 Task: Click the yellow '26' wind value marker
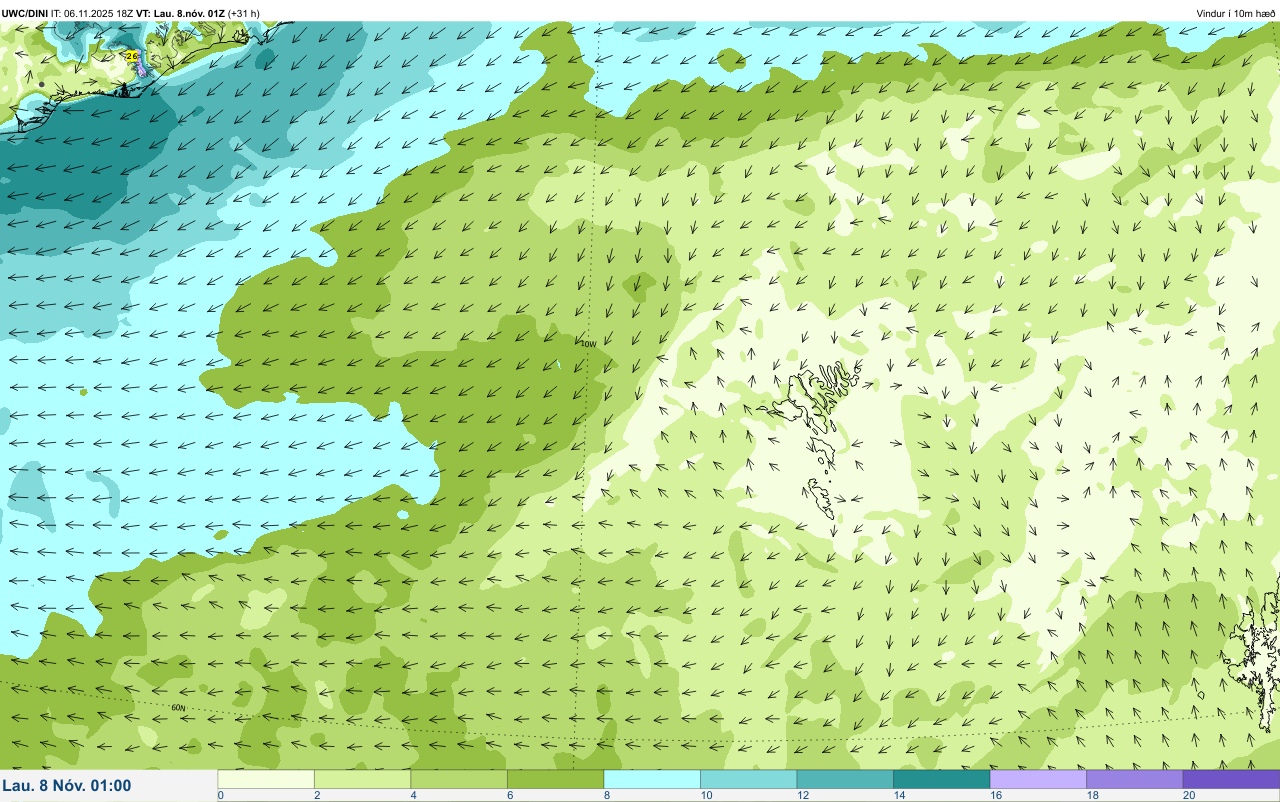click(131, 56)
